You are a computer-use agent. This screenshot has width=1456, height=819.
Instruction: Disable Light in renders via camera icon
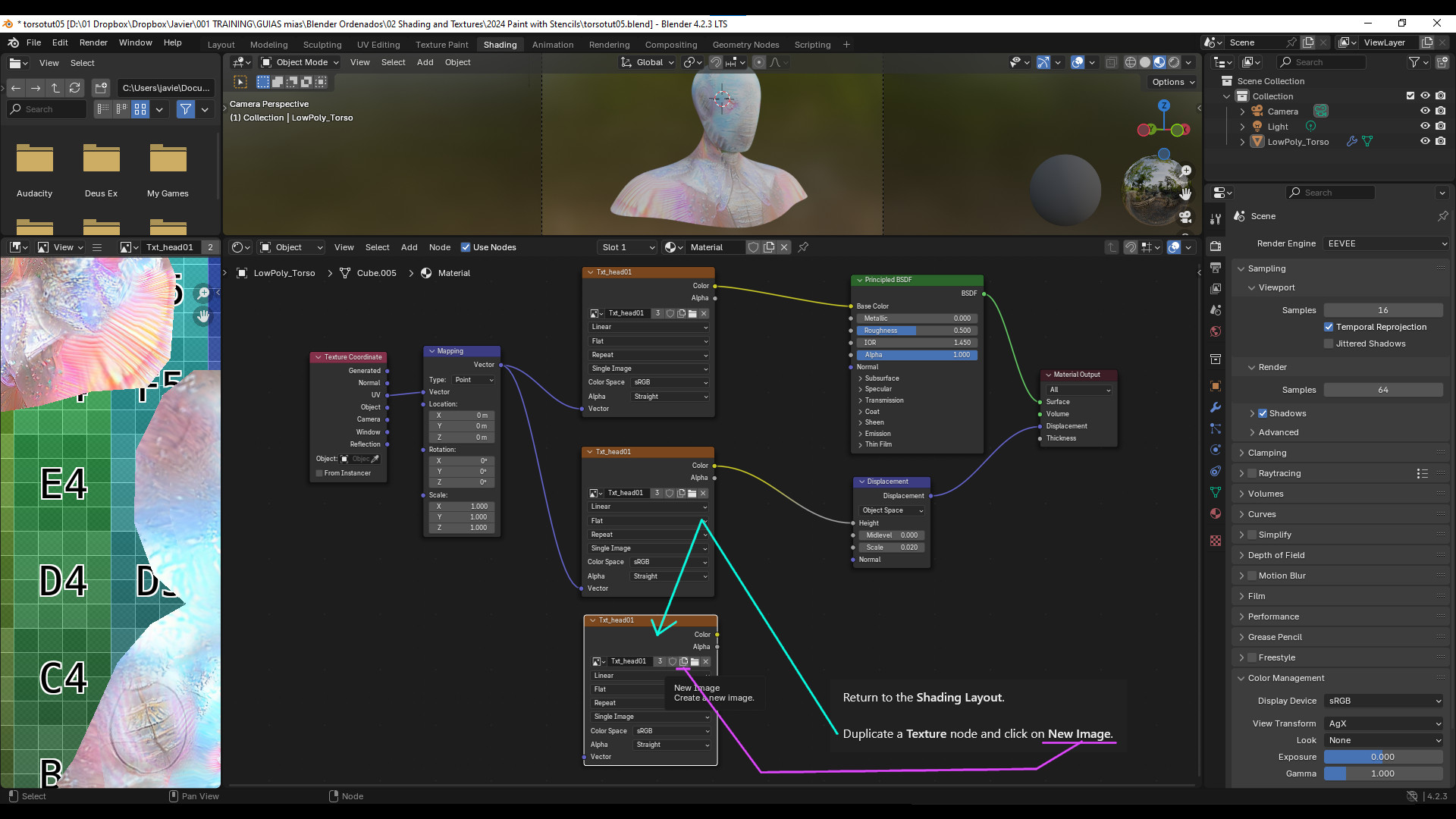point(1440,126)
